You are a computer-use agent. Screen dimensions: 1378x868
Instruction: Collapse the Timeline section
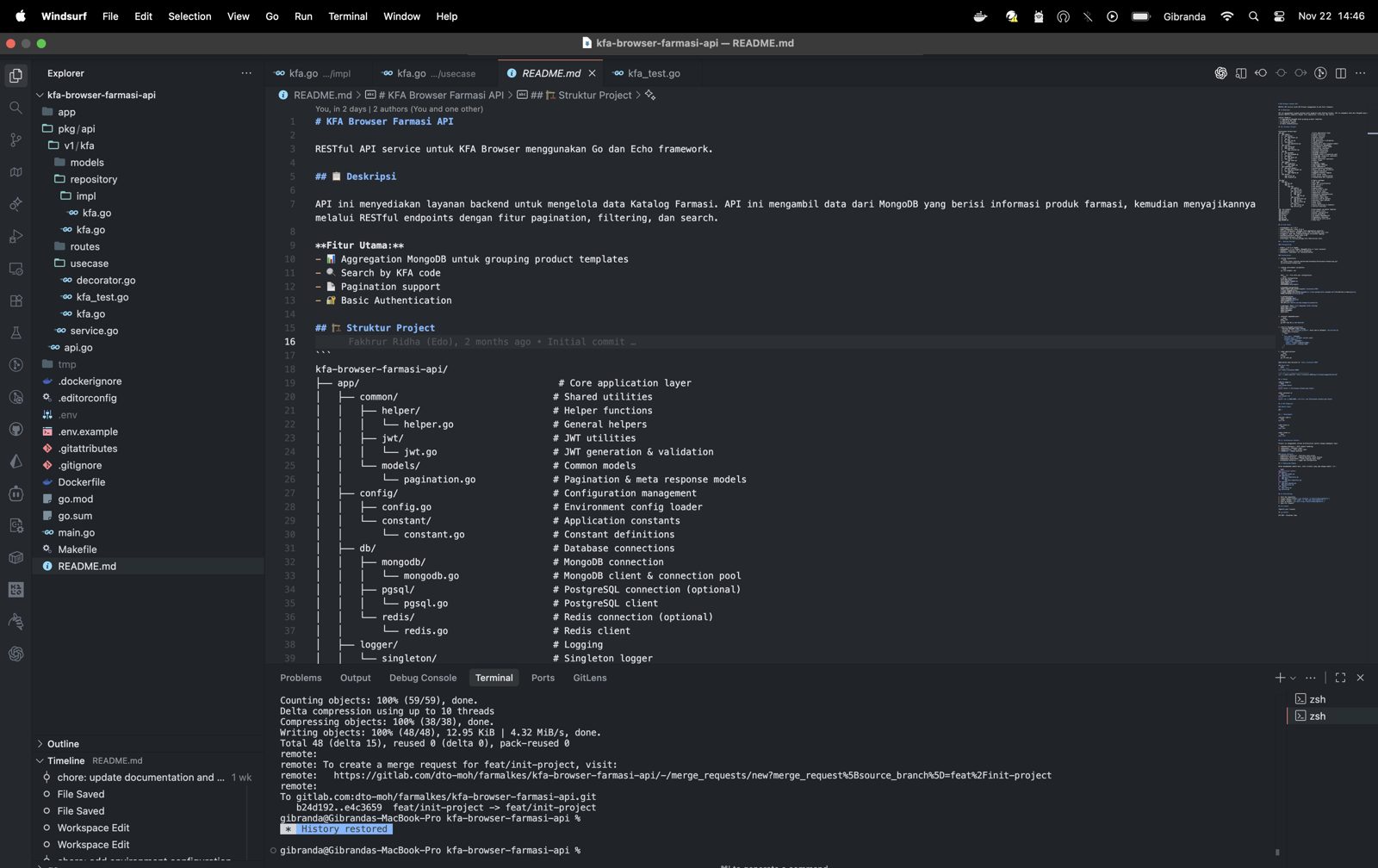[x=65, y=761]
